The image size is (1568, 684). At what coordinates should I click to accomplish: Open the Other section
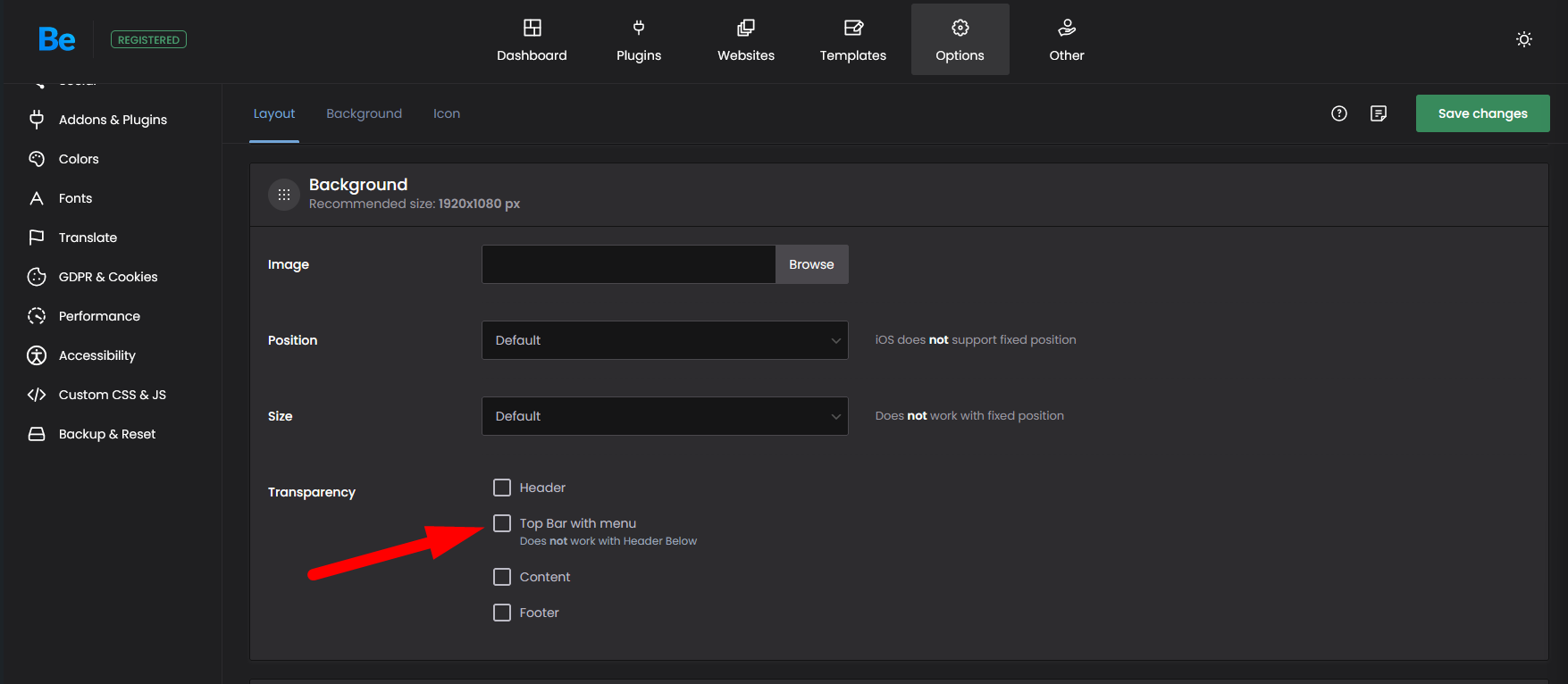point(1067,39)
